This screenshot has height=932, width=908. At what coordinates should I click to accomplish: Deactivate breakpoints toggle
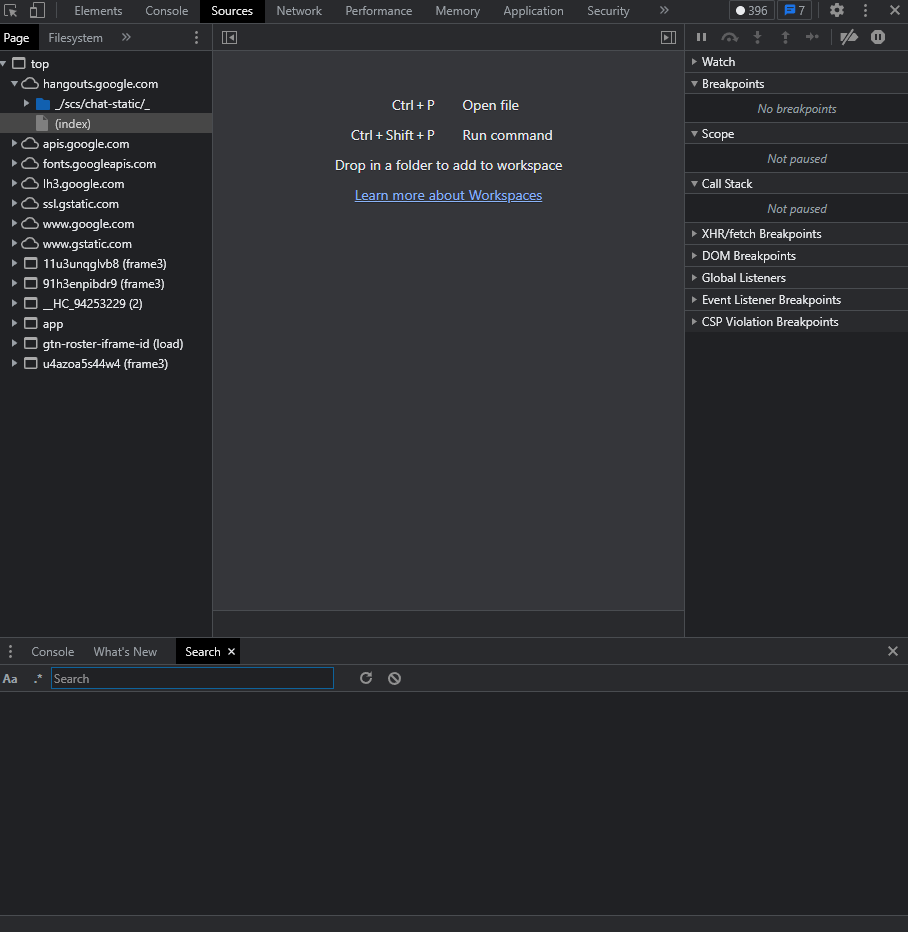pyautogui.click(x=849, y=37)
